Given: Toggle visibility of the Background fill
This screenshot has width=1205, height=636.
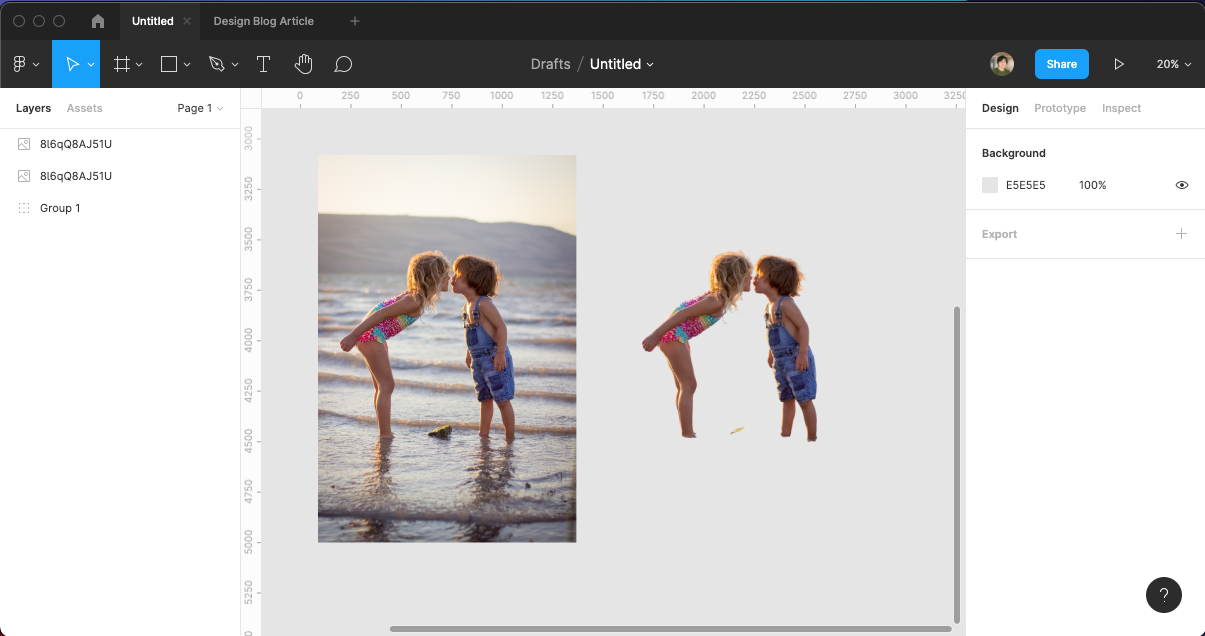Looking at the screenshot, I should click(x=1182, y=185).
